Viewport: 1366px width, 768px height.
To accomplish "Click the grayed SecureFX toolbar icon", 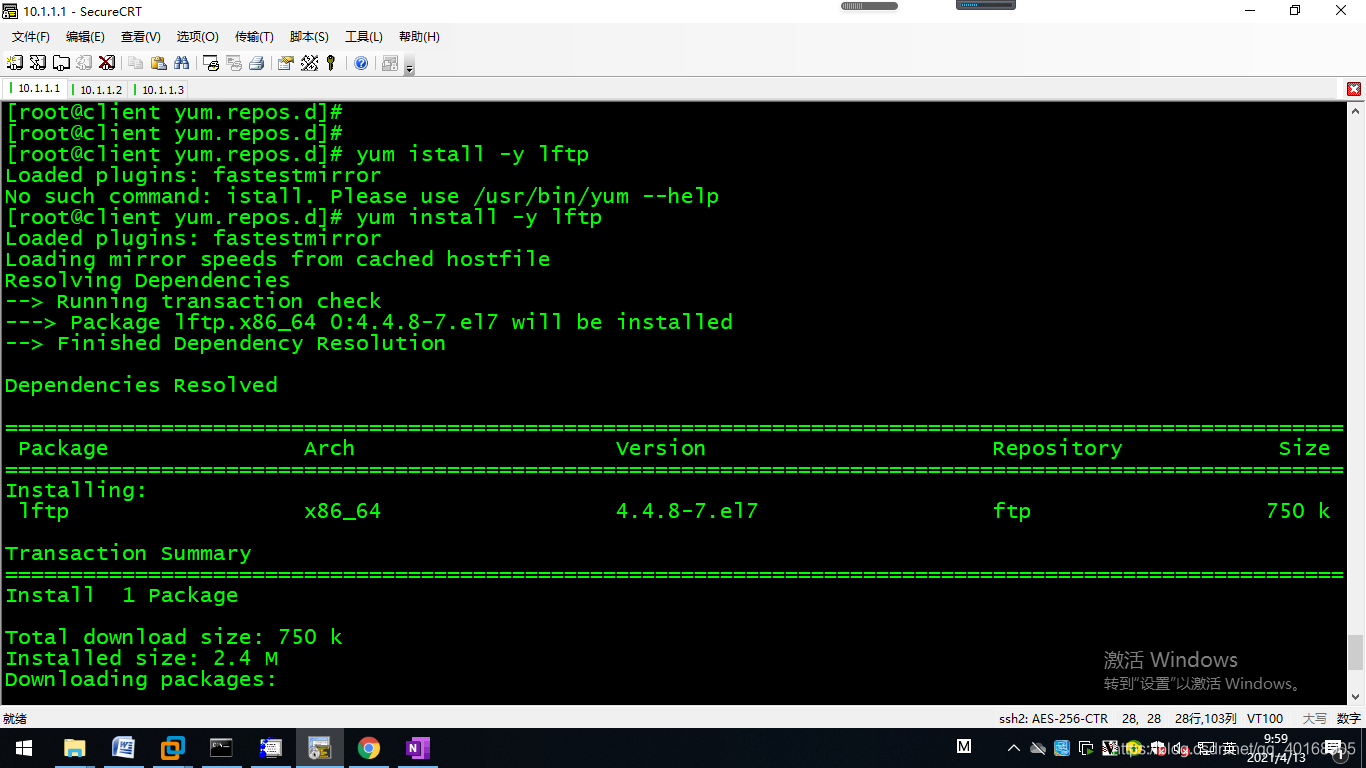I will [390, 63].
